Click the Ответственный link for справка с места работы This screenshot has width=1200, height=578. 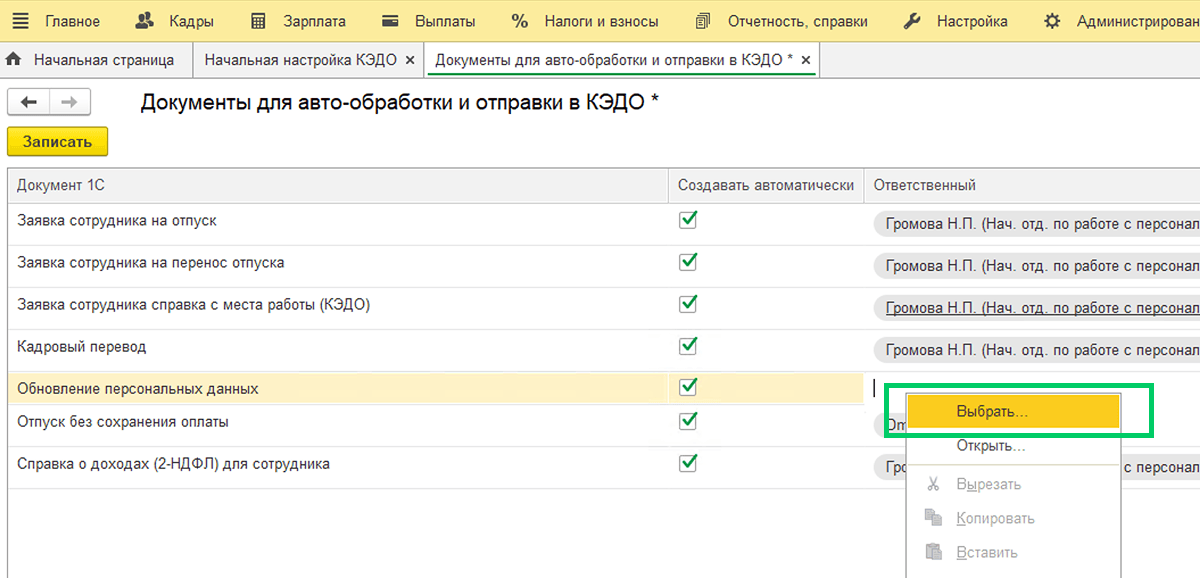(x=1042, y=308)
